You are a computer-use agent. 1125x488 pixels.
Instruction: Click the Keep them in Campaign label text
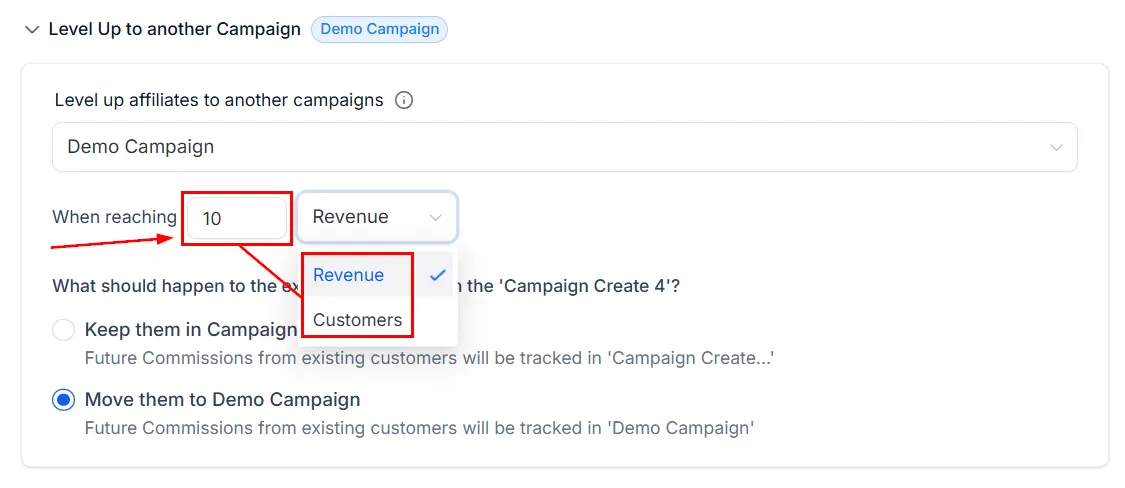pos(191,330)
